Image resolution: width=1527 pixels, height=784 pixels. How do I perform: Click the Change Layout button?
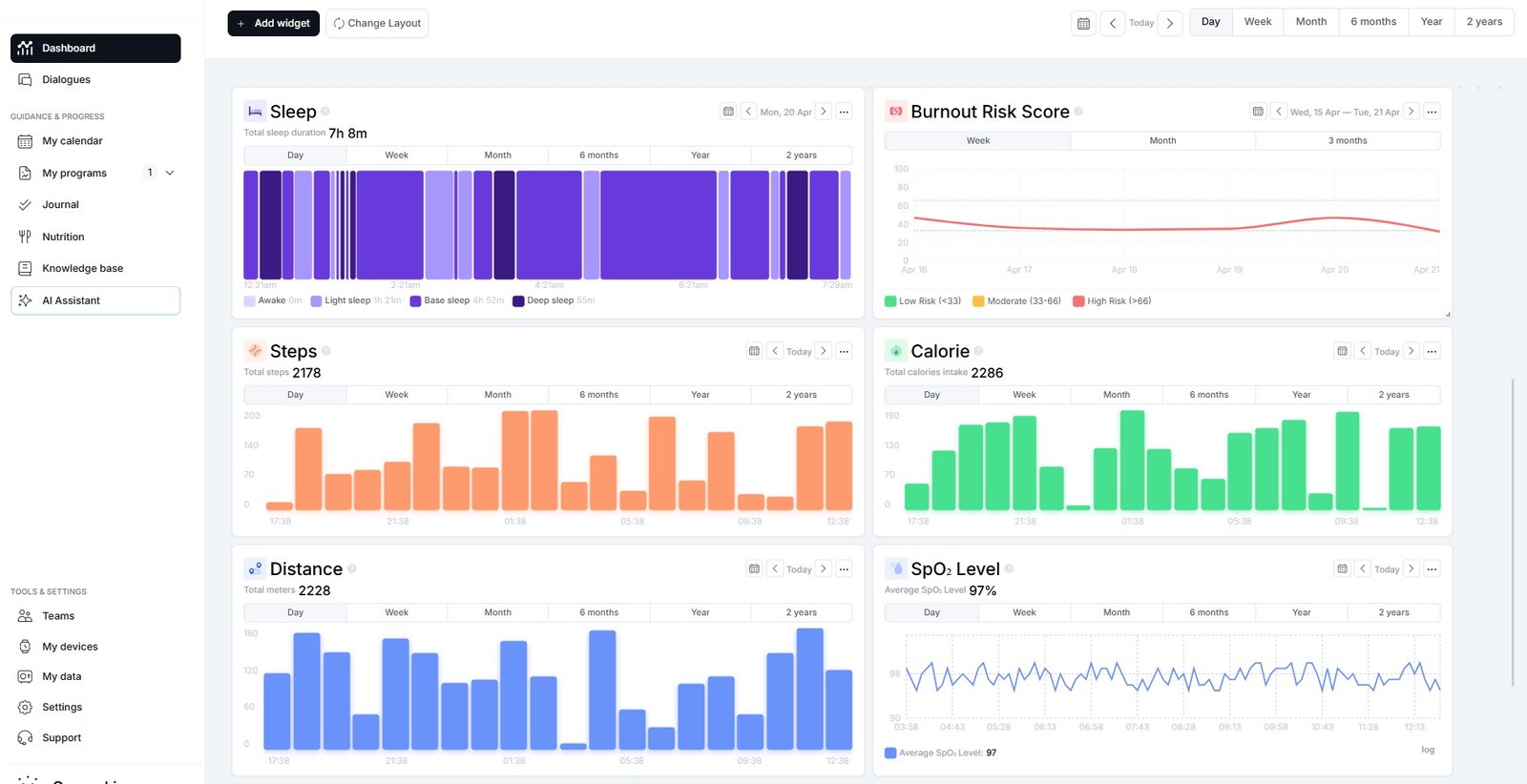(x=377, y=23)
